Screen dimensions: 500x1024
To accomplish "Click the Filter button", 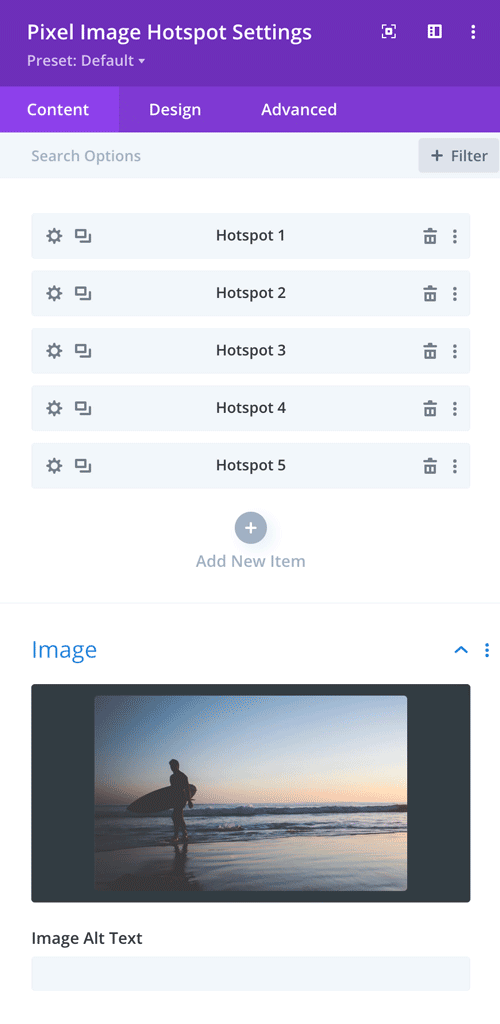I will pos(459,155).
